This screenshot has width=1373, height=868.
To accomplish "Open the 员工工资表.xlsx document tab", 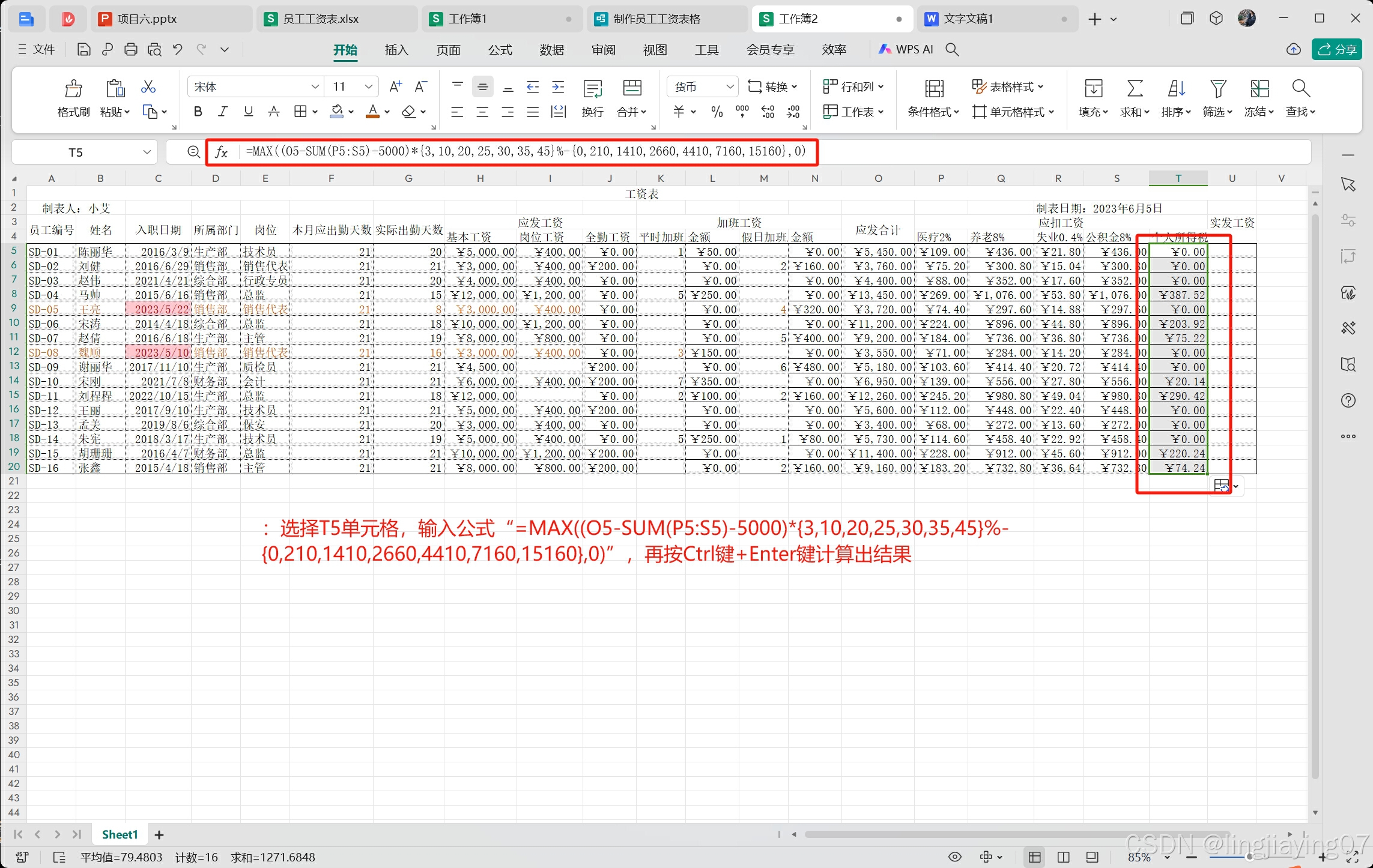I will pos(321,19).
